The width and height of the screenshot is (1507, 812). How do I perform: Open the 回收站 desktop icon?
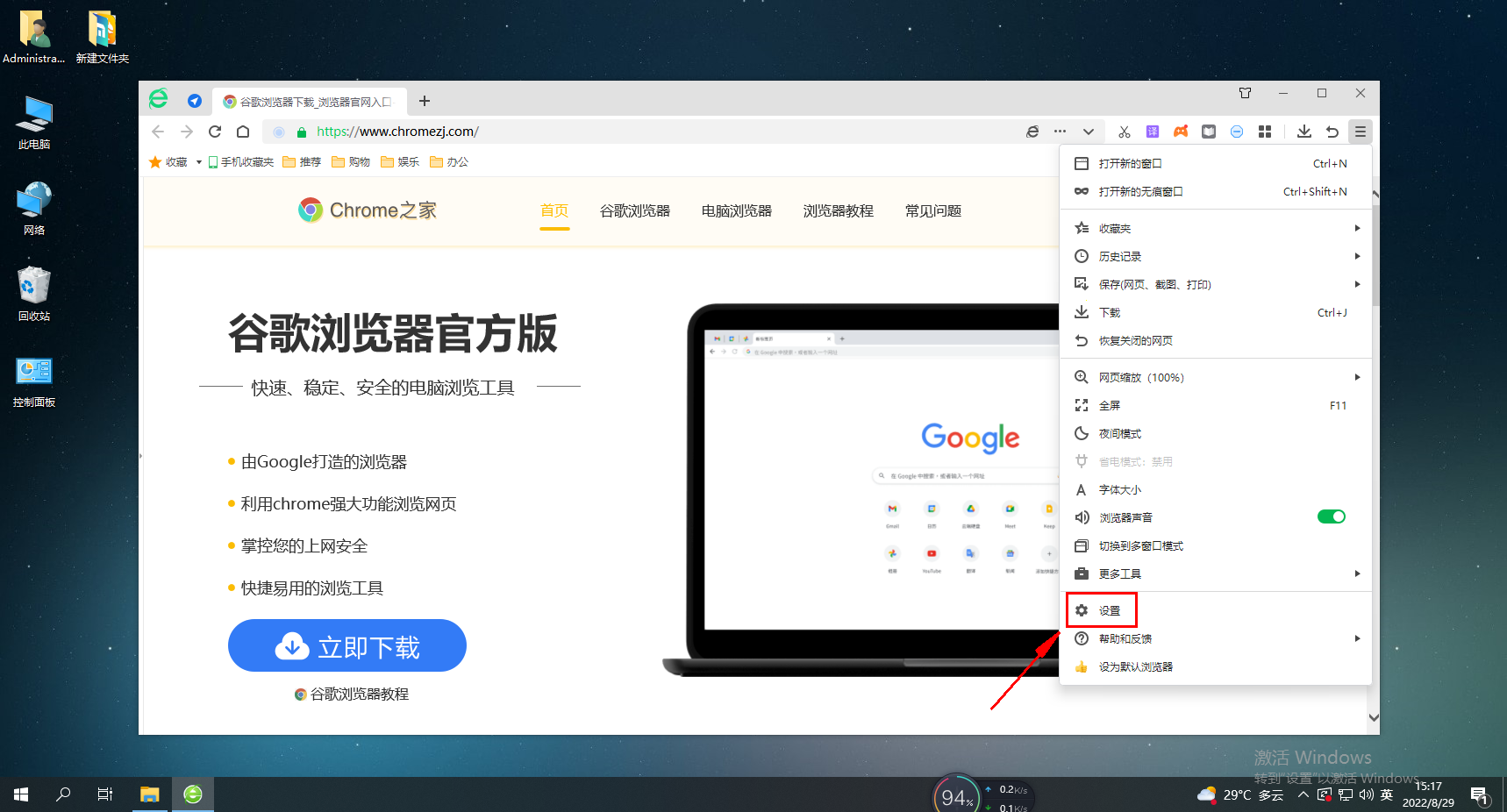(x=33, y=294)
